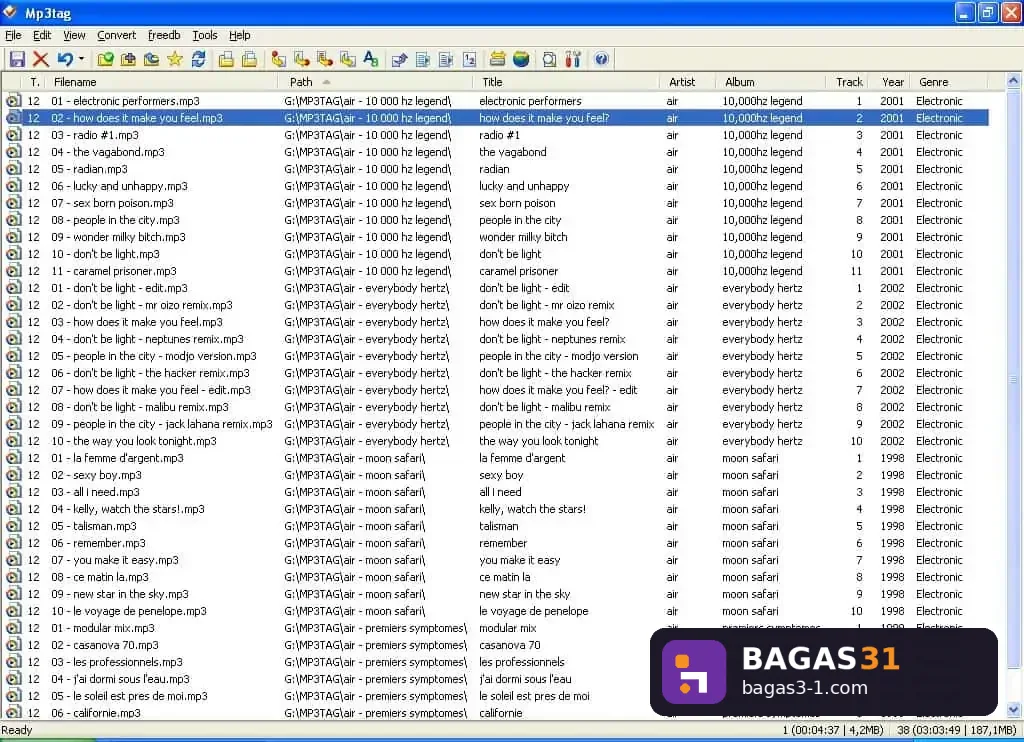Click status bar text '38 (03:03:49 | 187,1MB)'
Screen dimensions: 1024x742
point(956,730)
